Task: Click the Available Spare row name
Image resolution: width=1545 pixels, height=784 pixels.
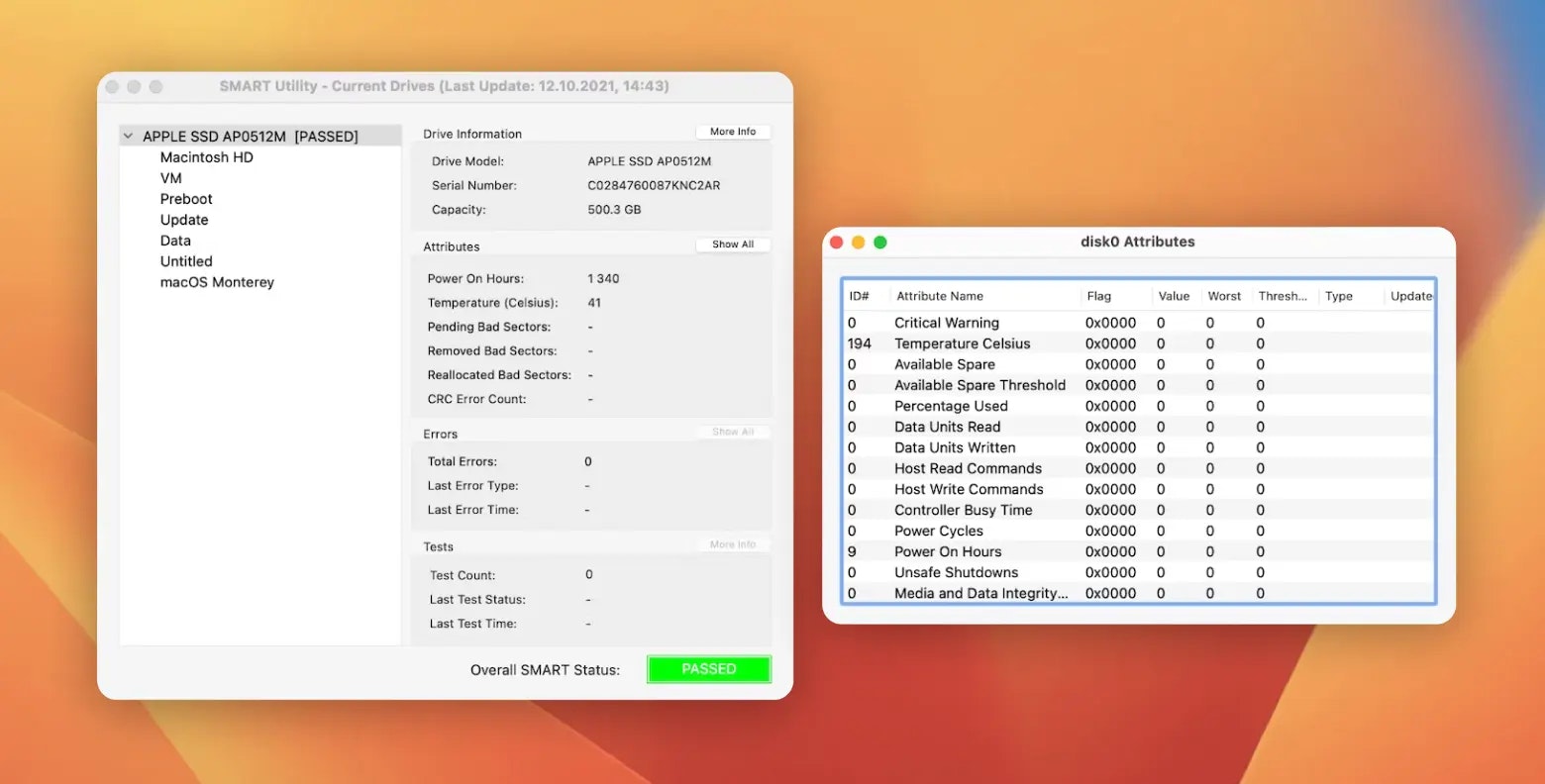Action: tap(945, 364)
